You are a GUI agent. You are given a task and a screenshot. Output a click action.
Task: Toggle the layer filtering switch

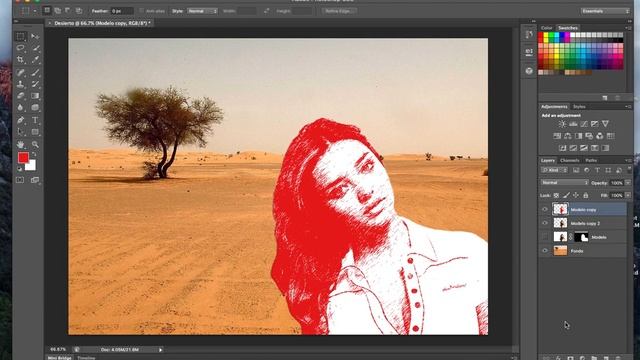click(629, 169)
